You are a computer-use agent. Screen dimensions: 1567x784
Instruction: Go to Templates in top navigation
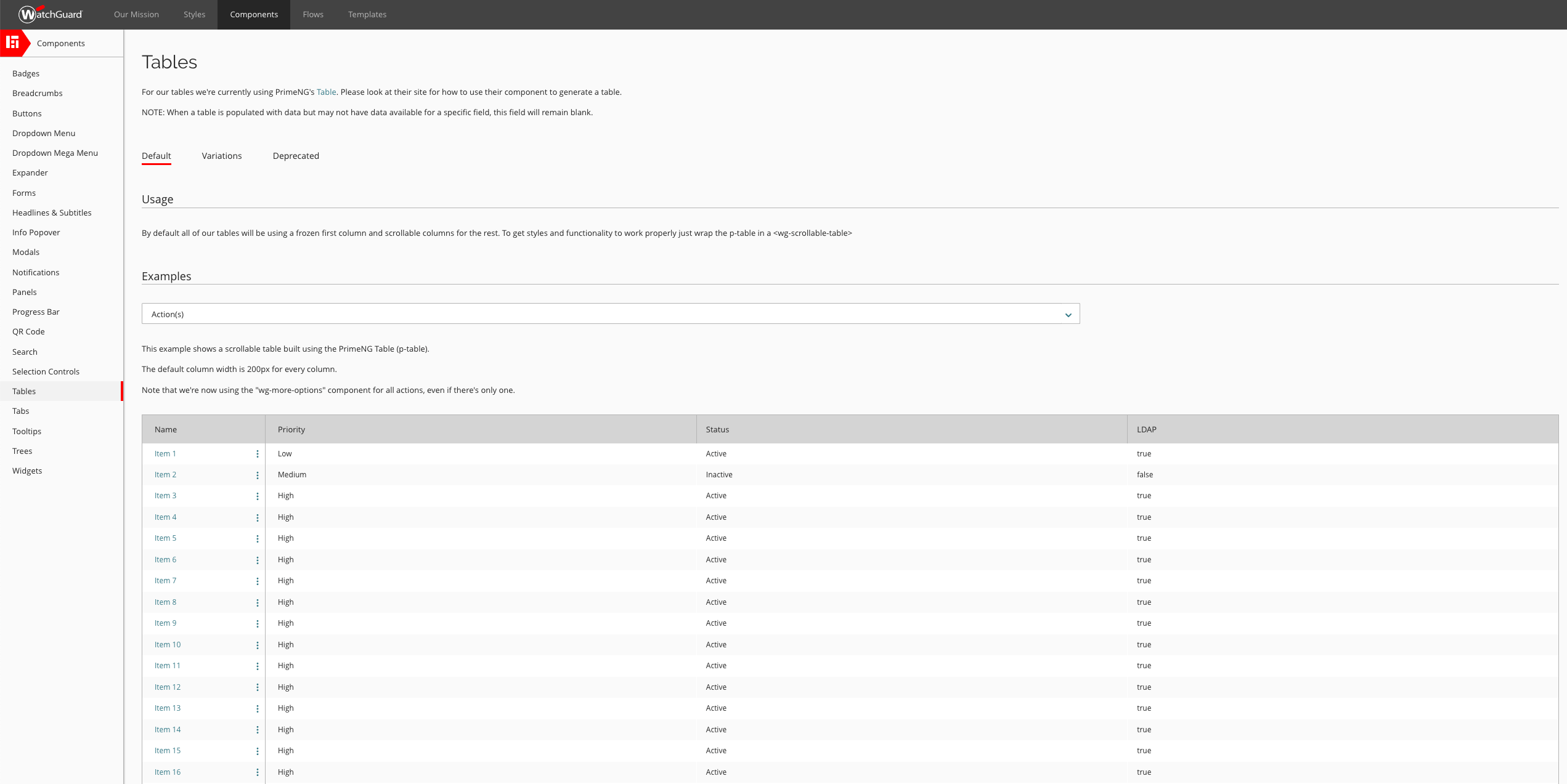coord(367,14)
